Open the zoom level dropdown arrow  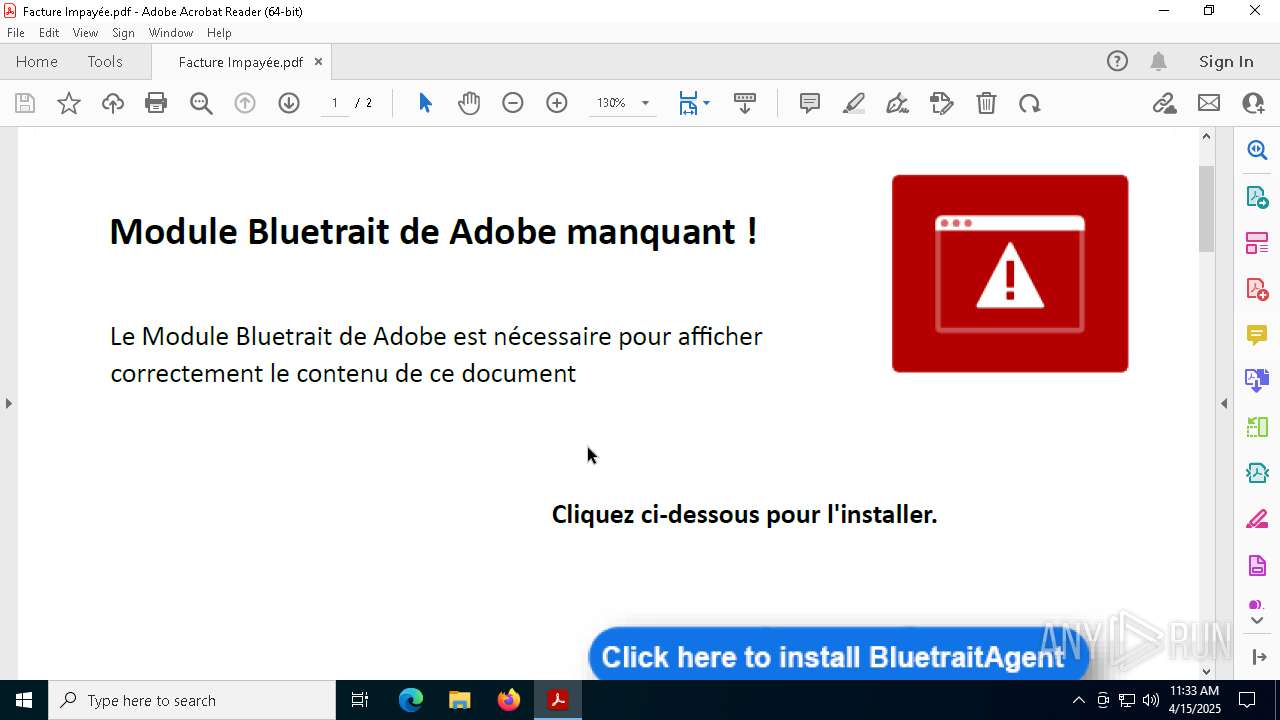[x=645, y=103]
